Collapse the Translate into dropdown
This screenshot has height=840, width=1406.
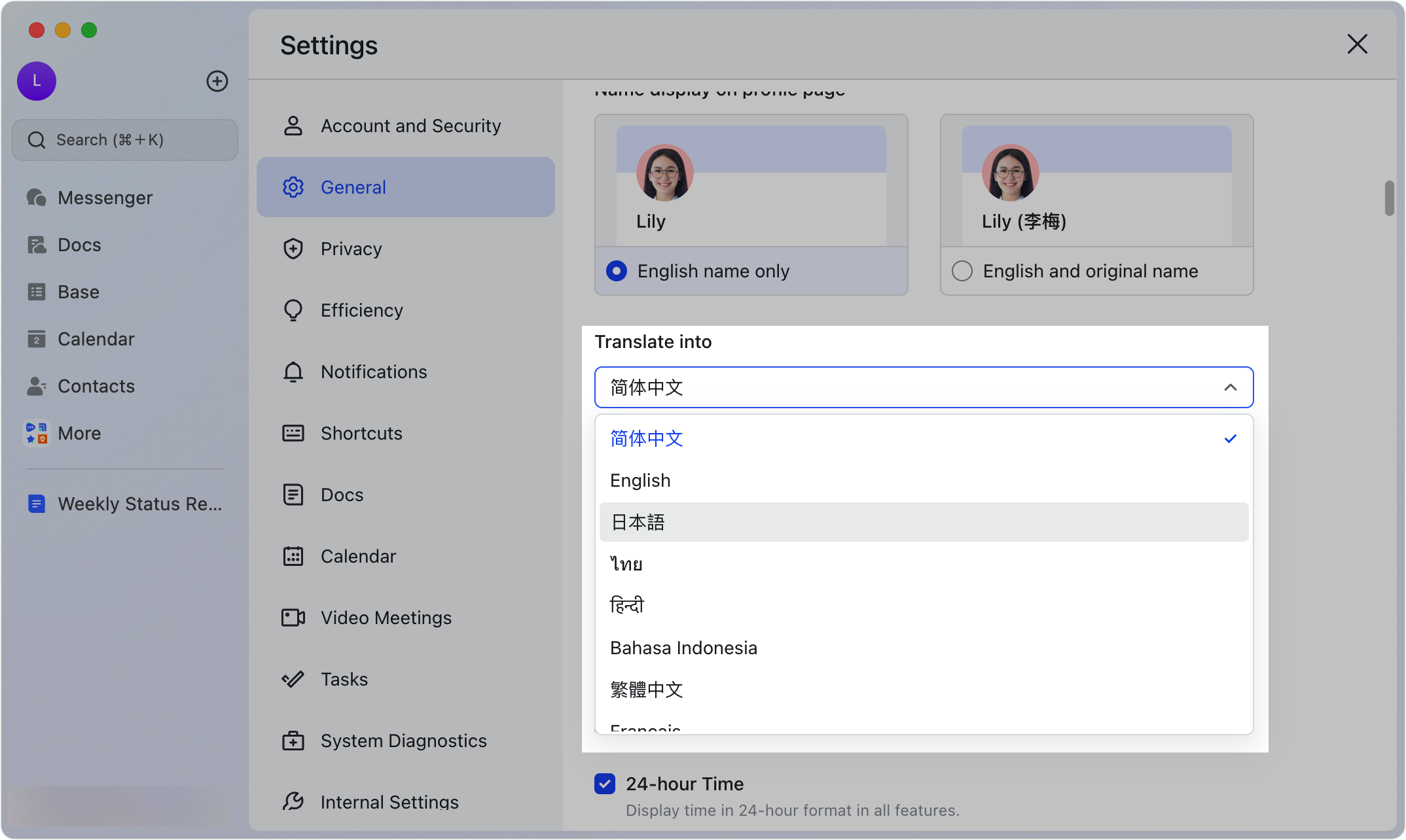coord(1230,387)
